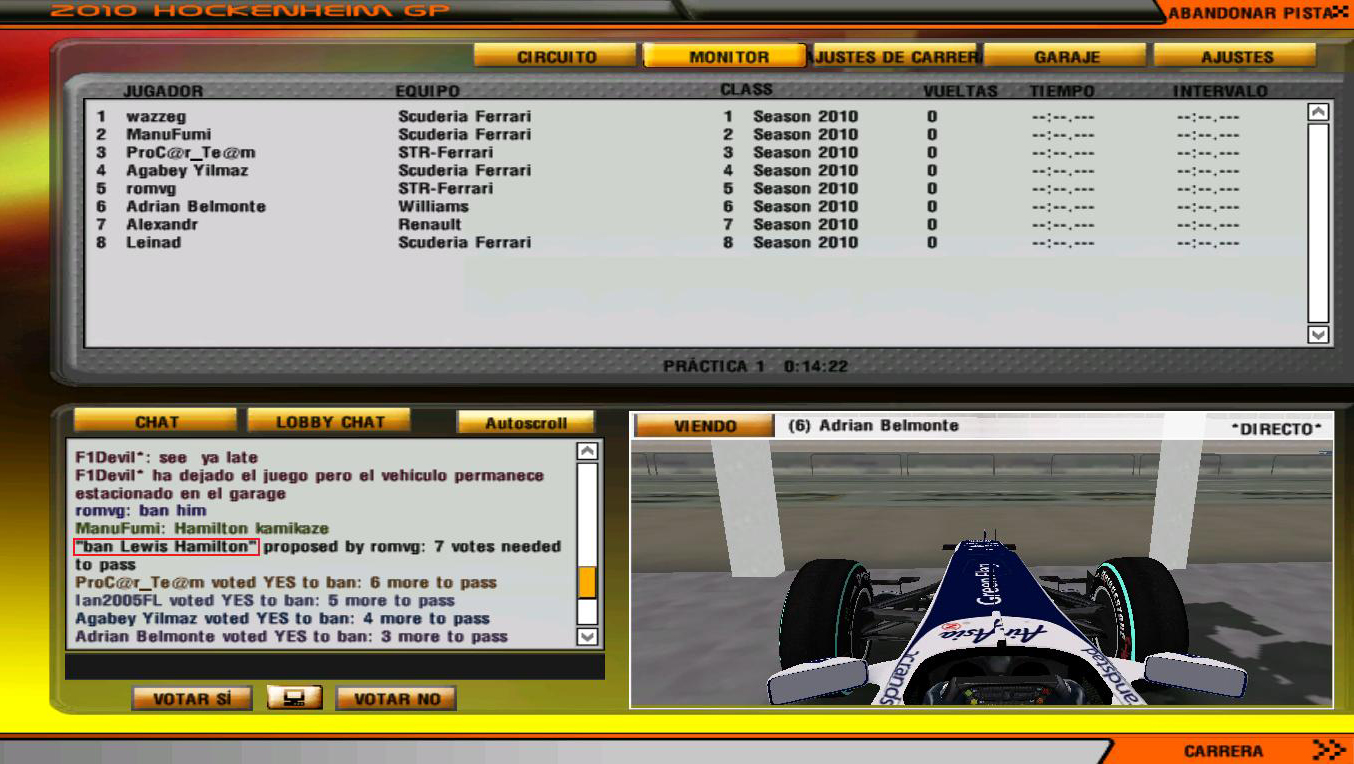The height and width of the screenshot is (764, 1354).
Task: Click the monitor icon between vote buttons
Action: coord(294,698)
